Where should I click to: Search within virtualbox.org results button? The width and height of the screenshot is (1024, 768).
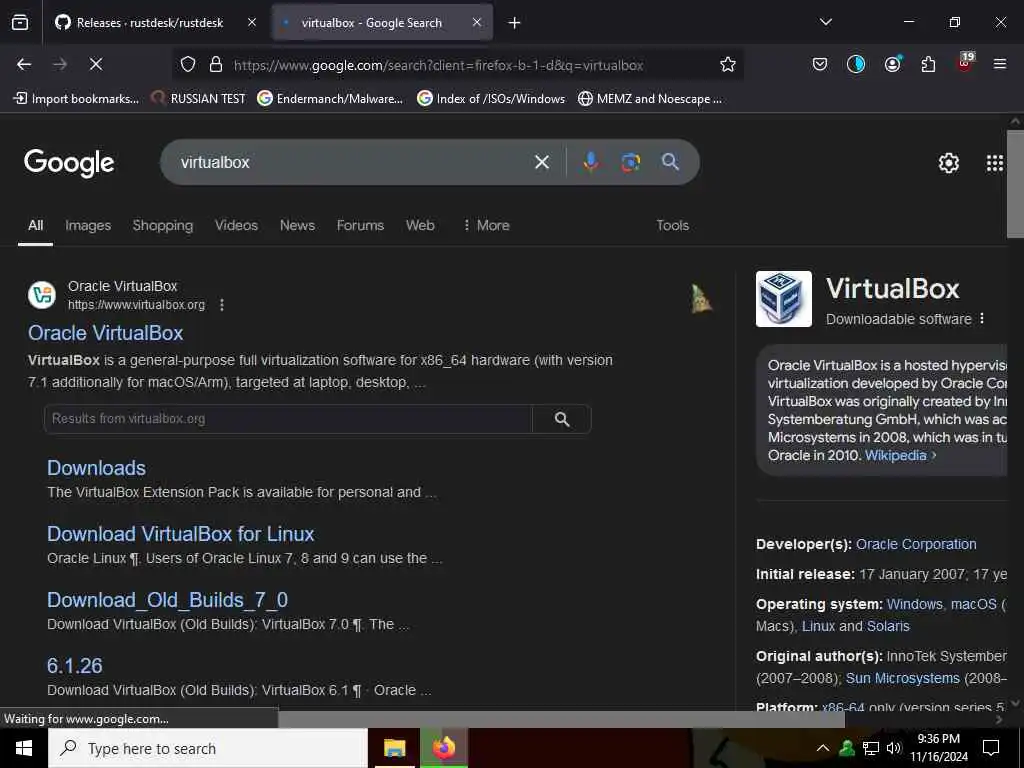tap(562, 419)
